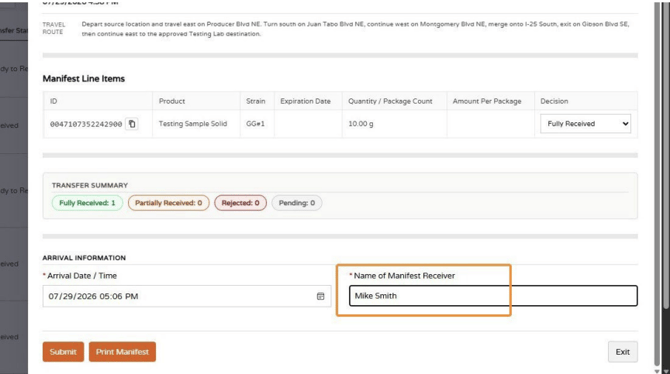Image resolution: width=670 pixels, height=374 pixels.
Task: Click the ID column header
Action: pos(53,101)
